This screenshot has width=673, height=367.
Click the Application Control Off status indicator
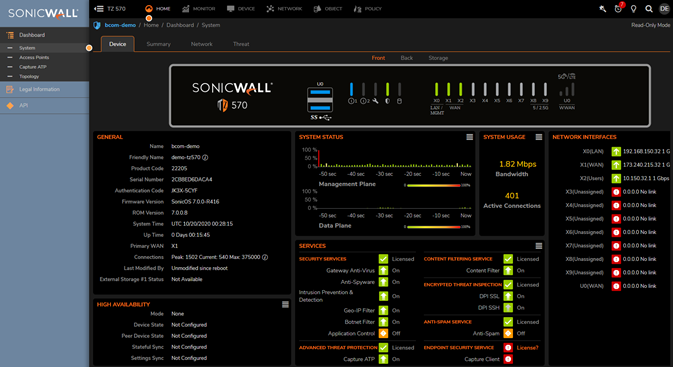point(383,334)
